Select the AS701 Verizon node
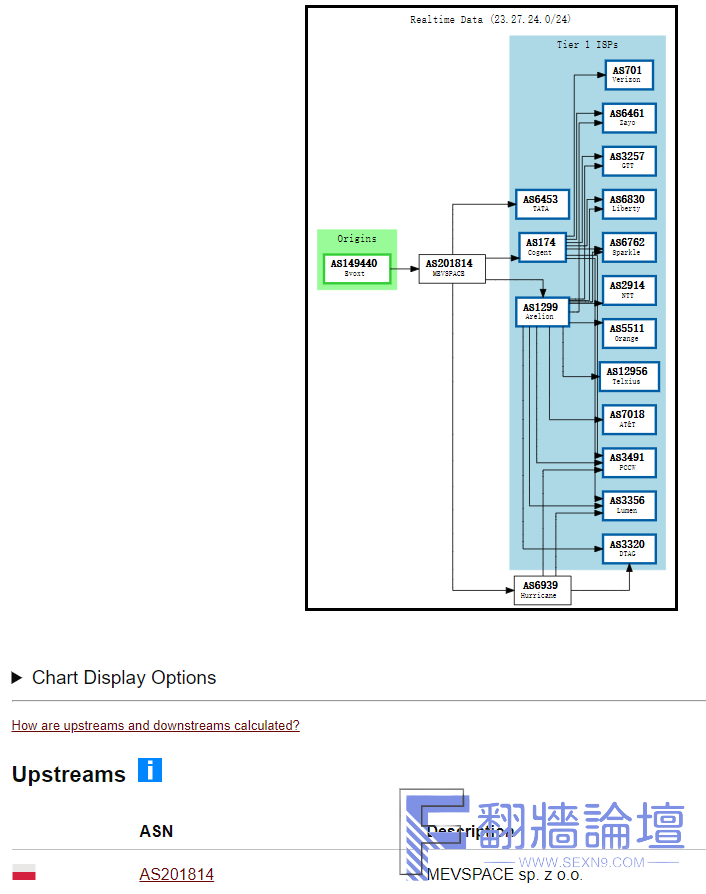Screen dimensions: 706x894 [x=629, y=75]
